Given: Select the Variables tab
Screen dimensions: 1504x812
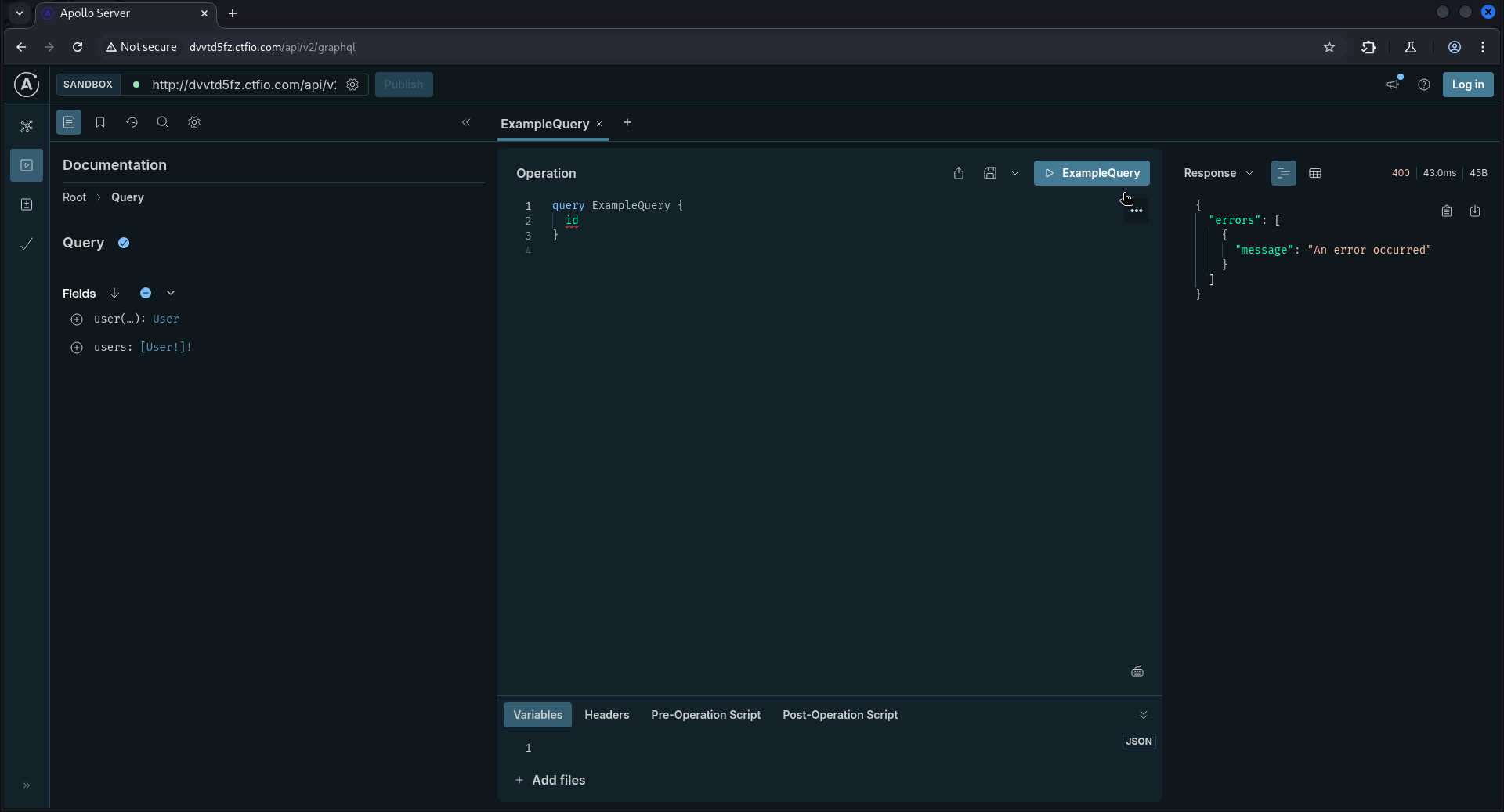Looking at the screenshot, I should [537, 715].
